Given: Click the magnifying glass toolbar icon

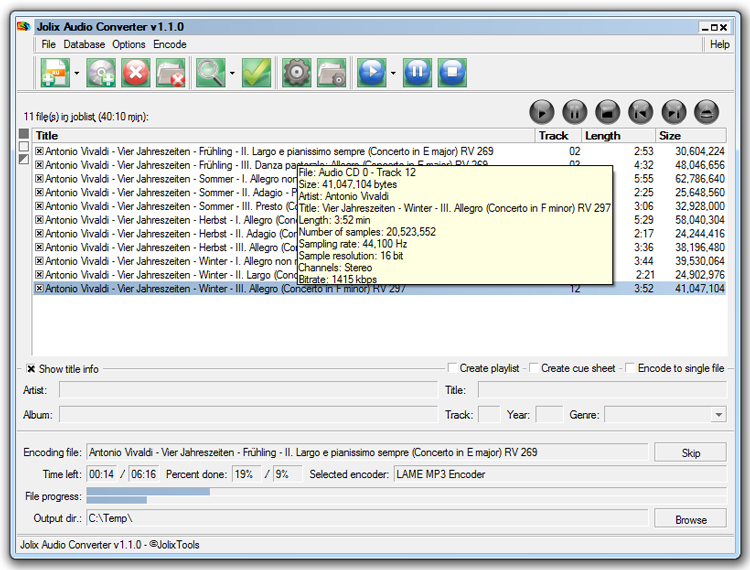Looking at the screenshot, I should click(x=209, y=73).
